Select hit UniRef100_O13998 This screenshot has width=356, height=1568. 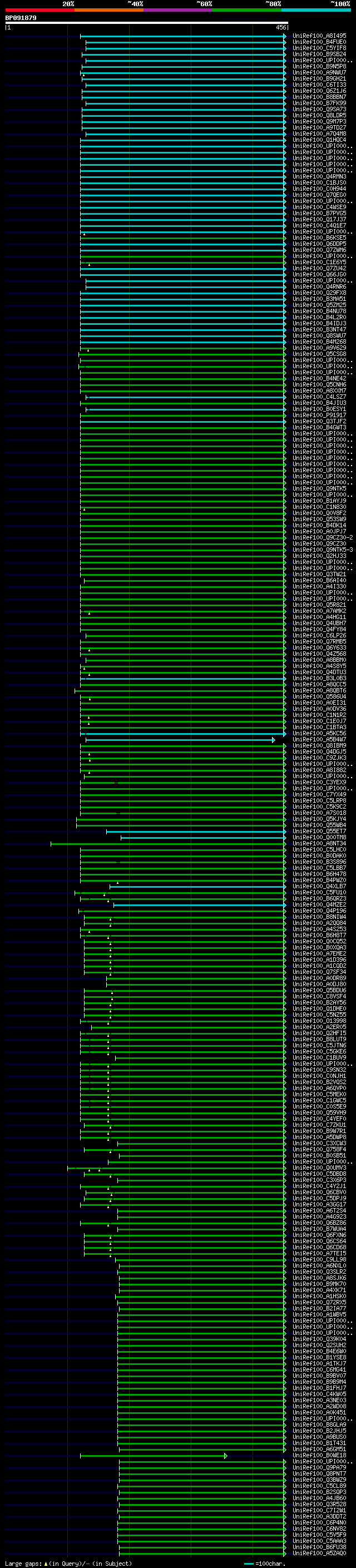pos(319,1021)
